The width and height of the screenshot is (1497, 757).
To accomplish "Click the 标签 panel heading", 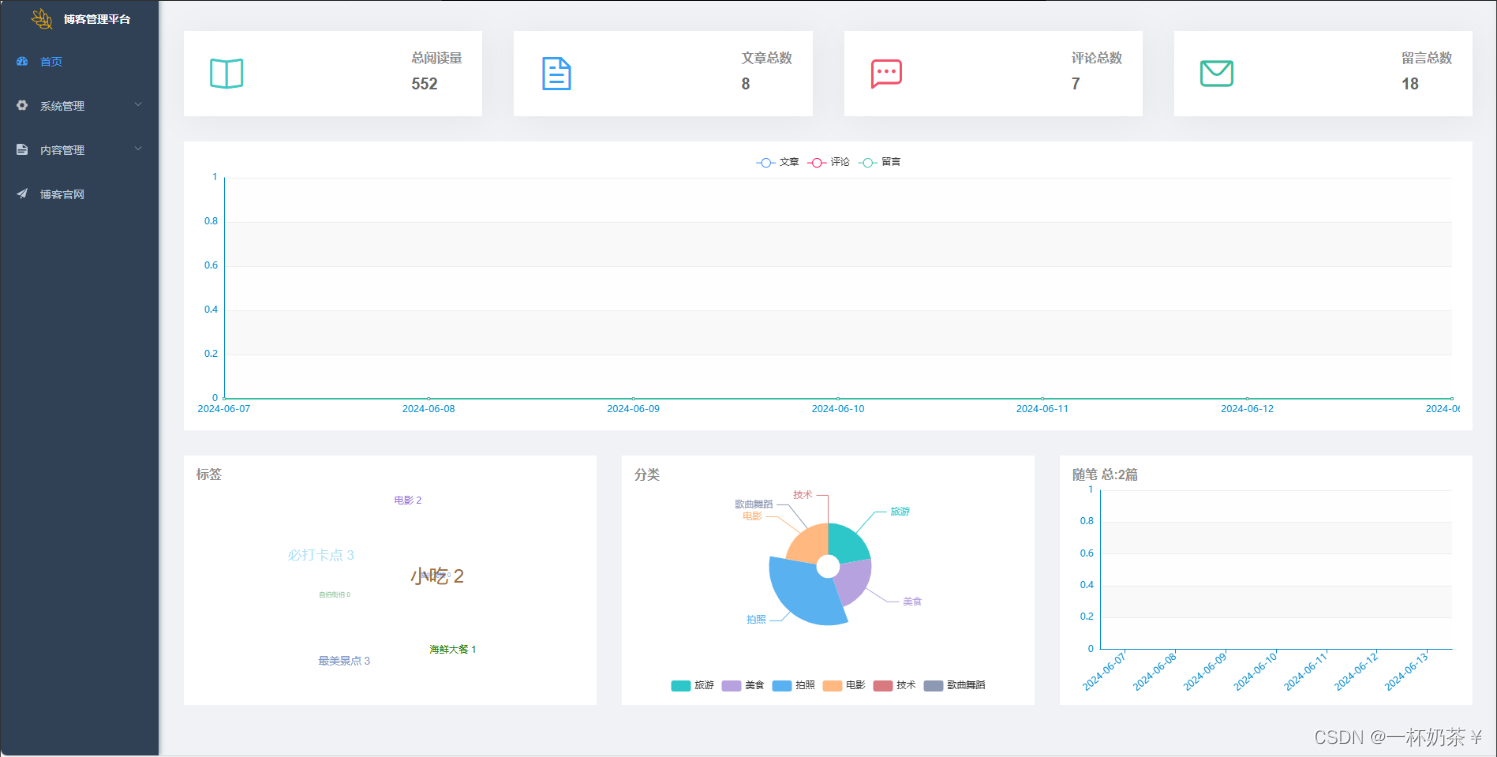I will point(209,474).
